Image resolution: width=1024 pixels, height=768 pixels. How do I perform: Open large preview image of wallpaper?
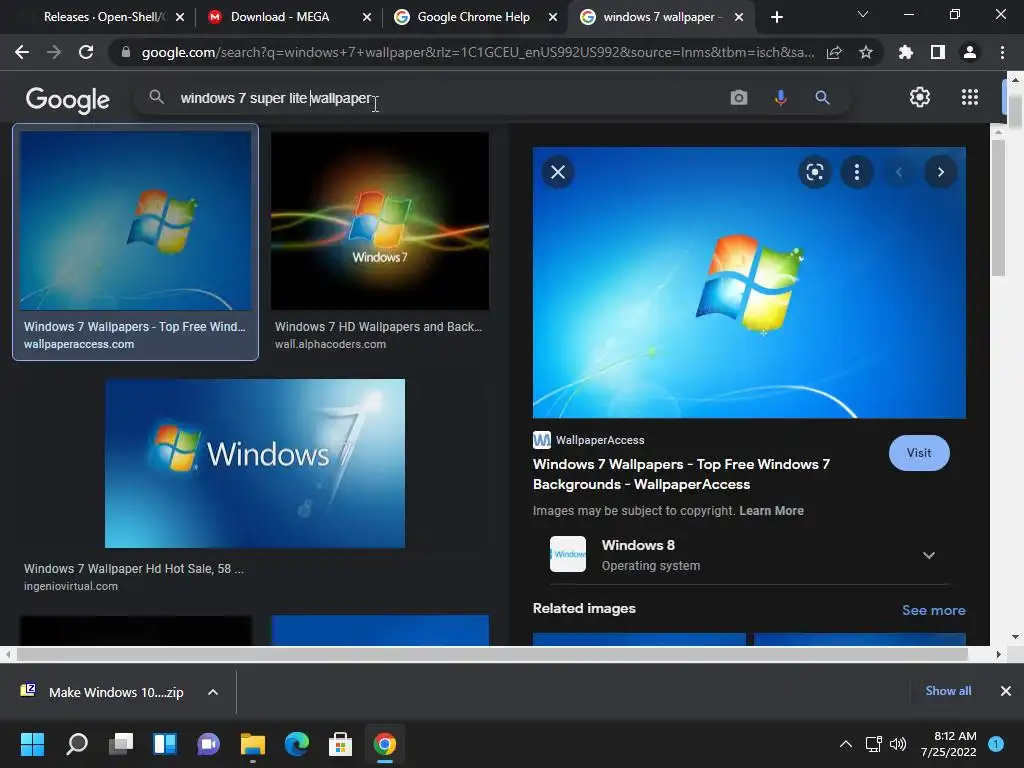pyautogui.click(x=749, y=282)
